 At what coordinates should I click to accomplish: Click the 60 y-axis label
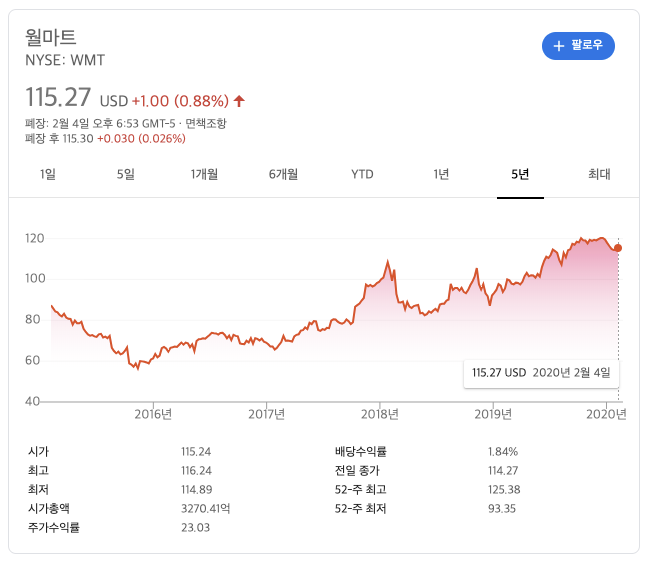[x=33, y=360]
